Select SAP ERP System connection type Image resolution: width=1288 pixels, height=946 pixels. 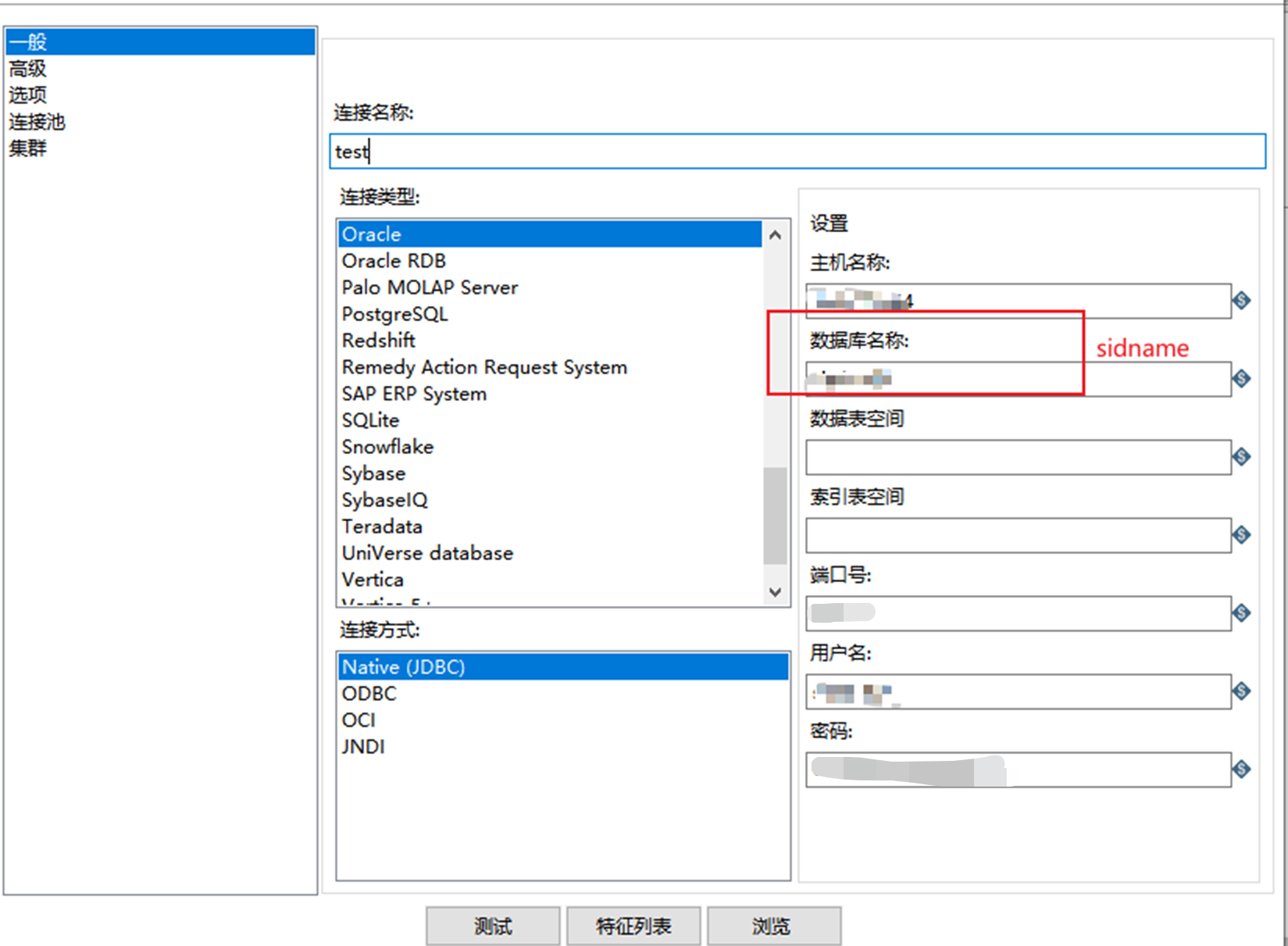point(550,394)
